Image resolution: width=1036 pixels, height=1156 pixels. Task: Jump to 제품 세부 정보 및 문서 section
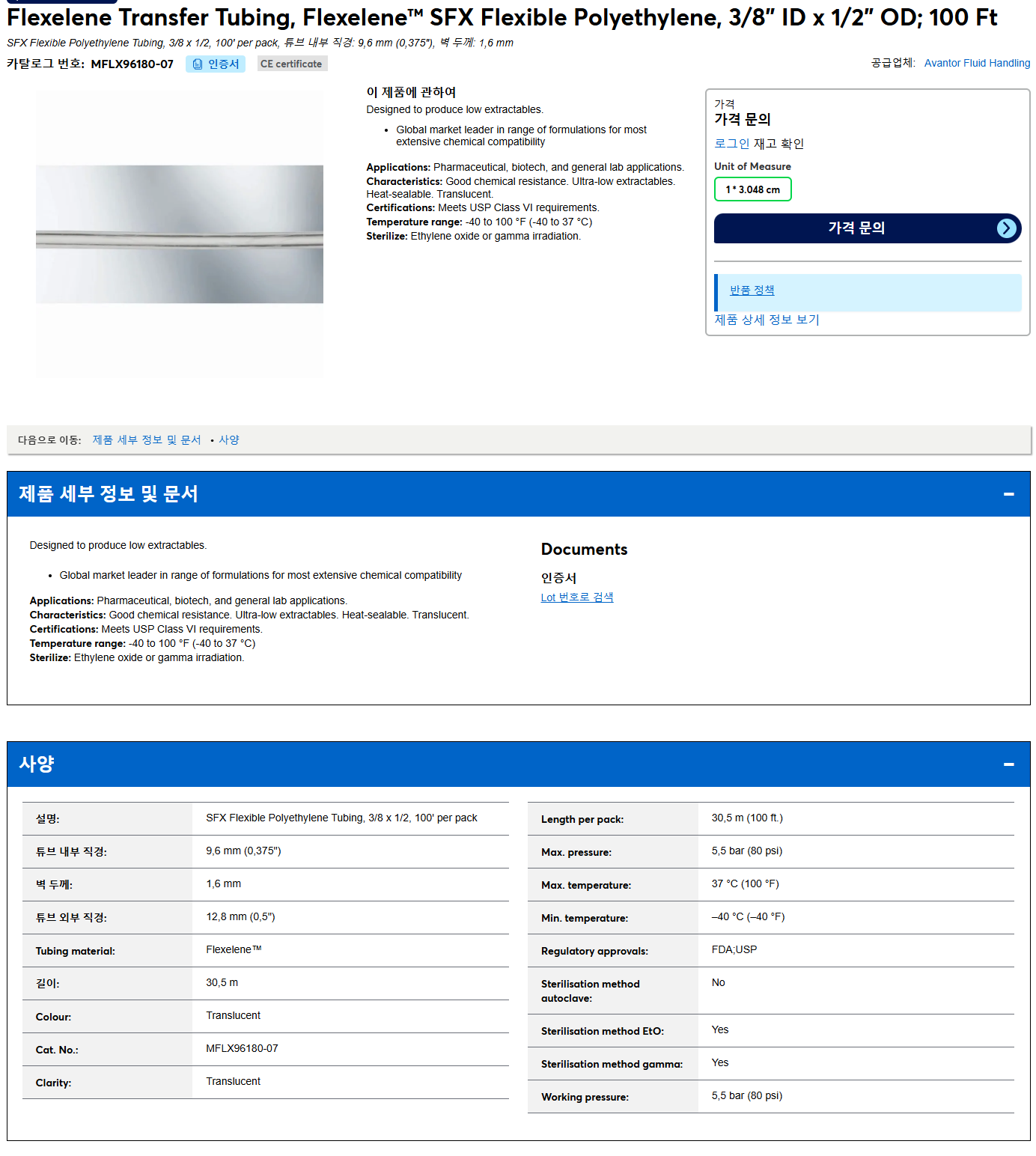coord(147,440)
